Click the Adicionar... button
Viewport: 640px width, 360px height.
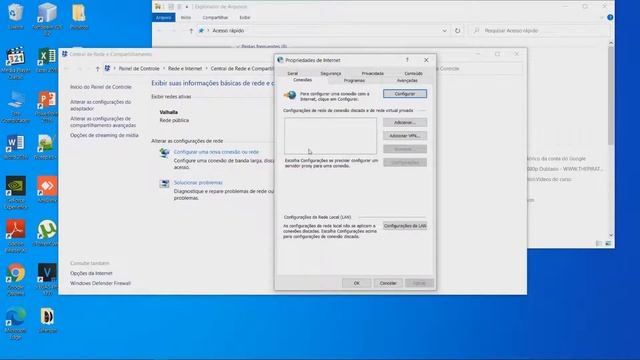[x=405, y=122]
